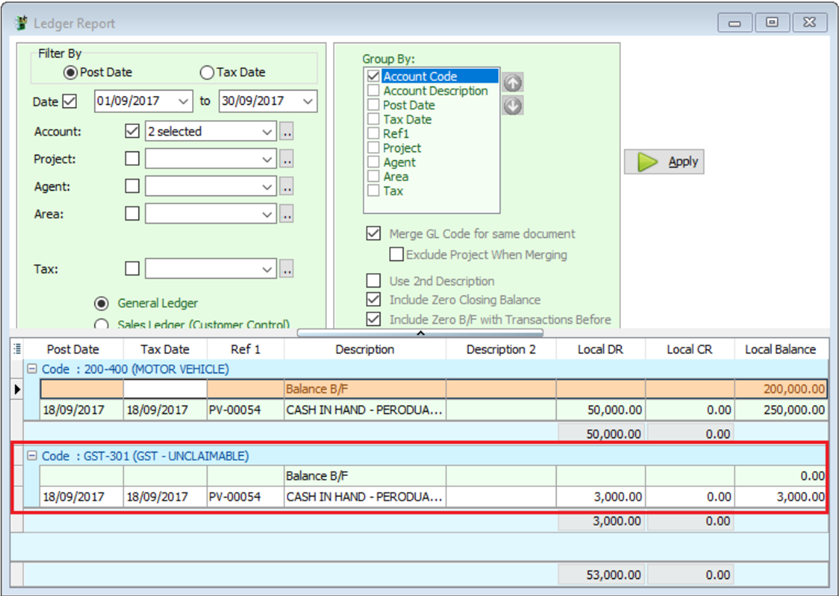Collapse the filter panel using the splitter arrow

420,332
